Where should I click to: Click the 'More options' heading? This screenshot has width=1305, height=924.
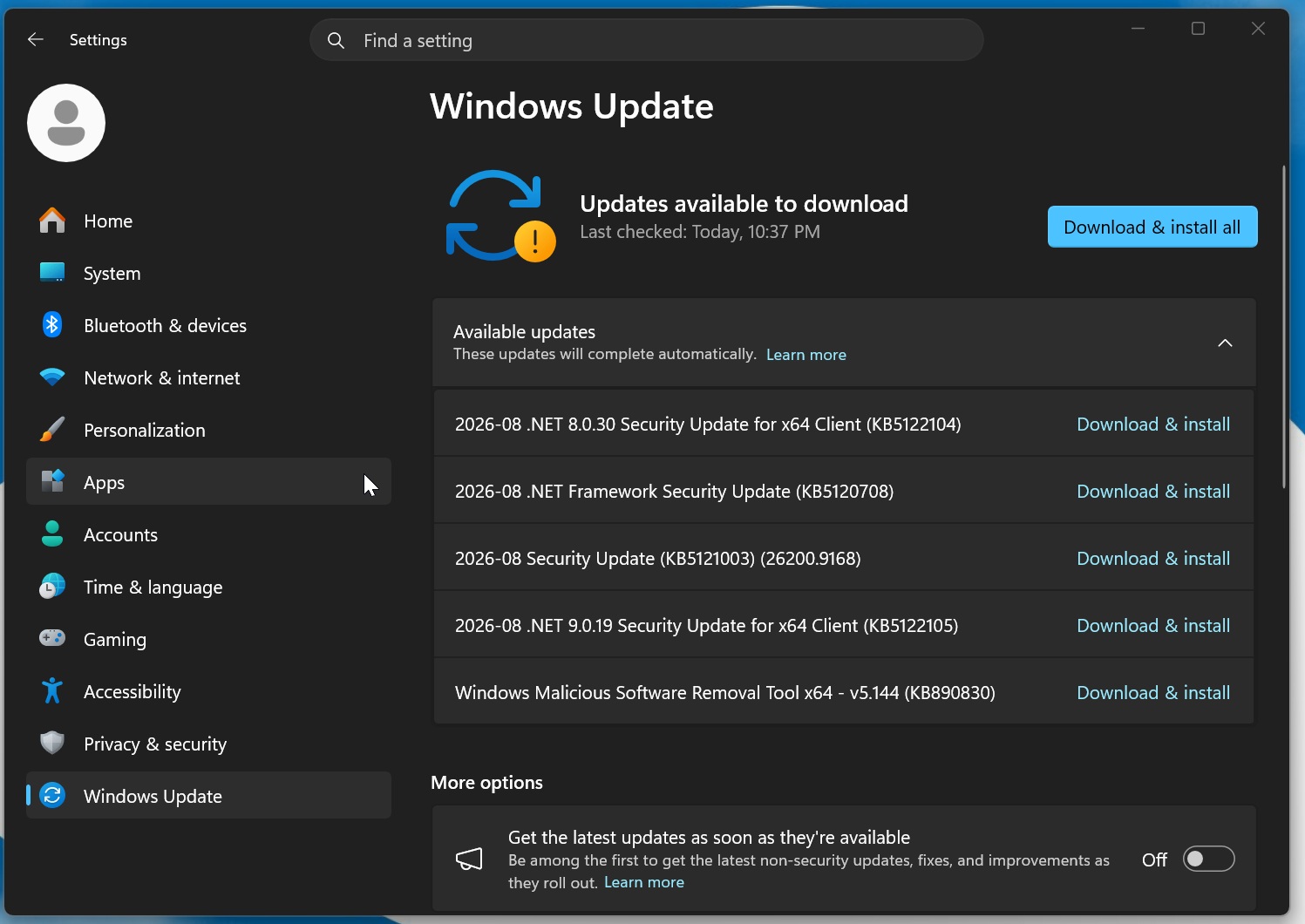(486, 783)
